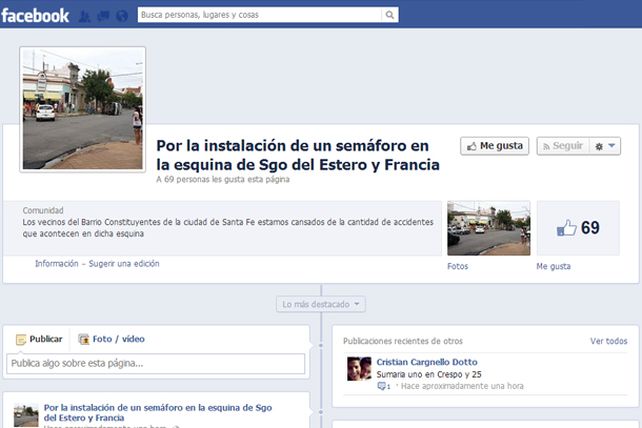Image resolution: width=642 pixels, height=428 pixels.
Task: Focus the 'Publica algo sobre esta página' field
Action: pos(156,364)
